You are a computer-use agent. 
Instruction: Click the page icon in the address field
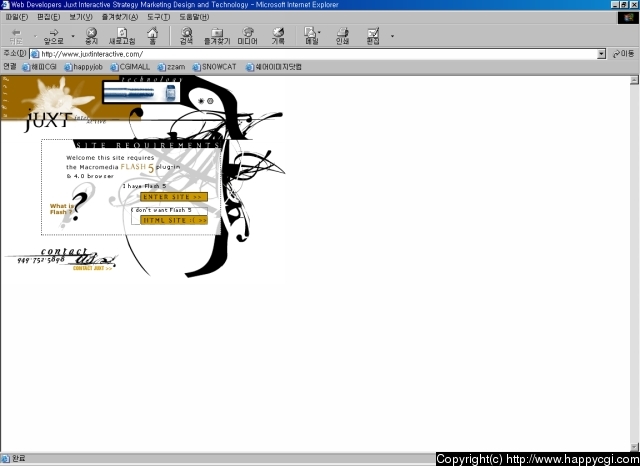point(35,54)
